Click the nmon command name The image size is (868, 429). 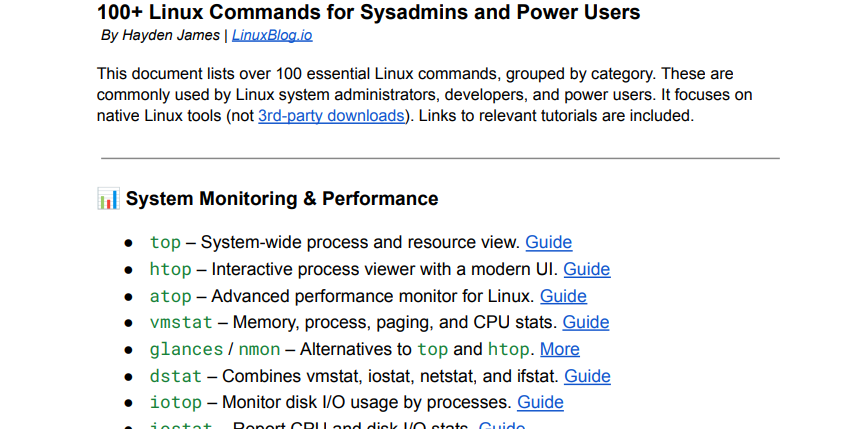259,349
